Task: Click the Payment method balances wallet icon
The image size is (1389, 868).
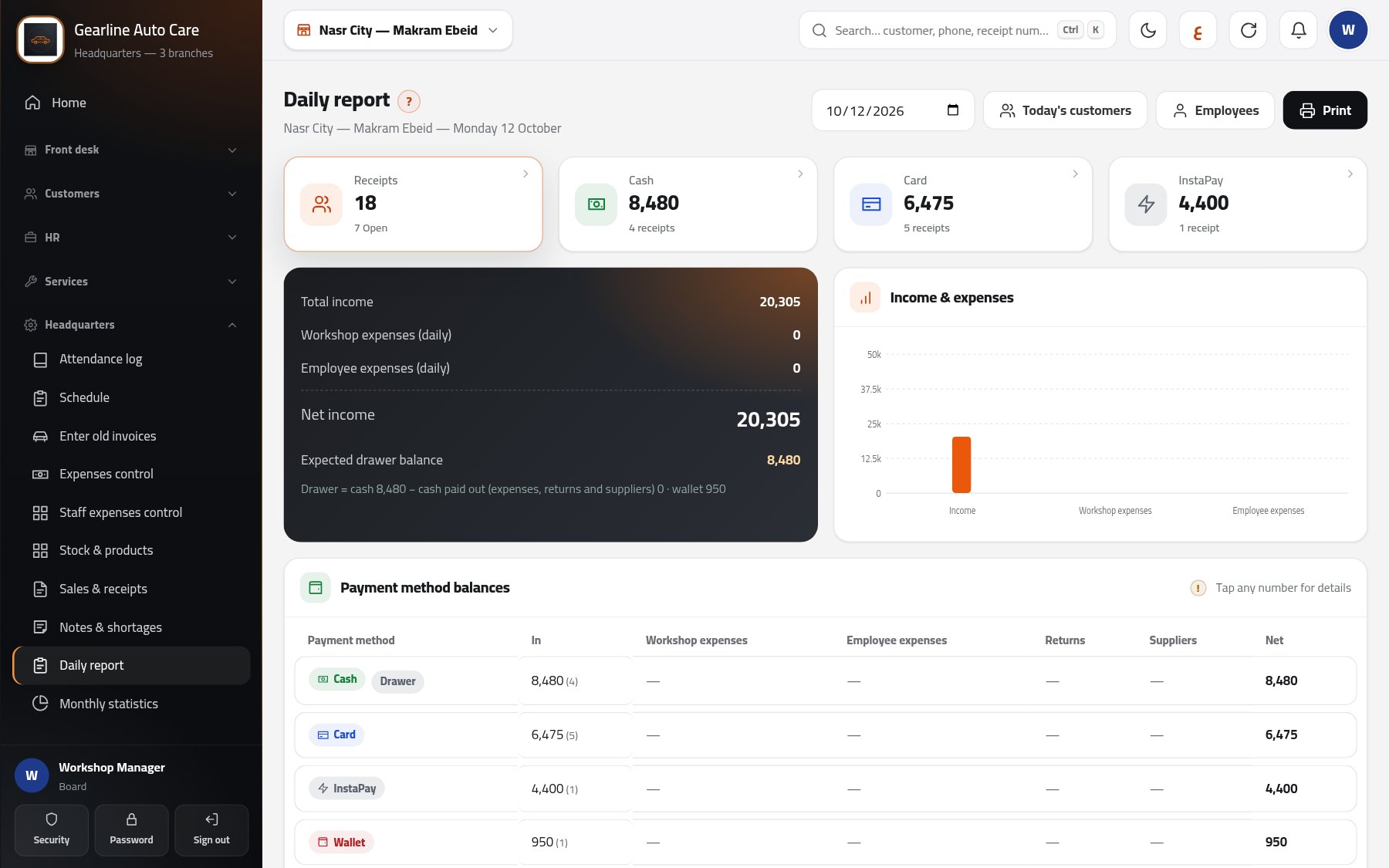Action: pos(316,588)
